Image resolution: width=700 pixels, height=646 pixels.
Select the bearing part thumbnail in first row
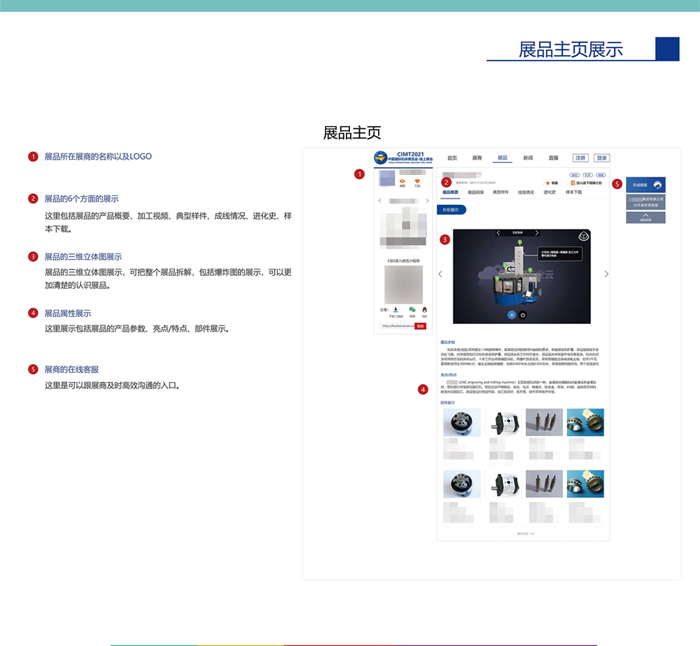[585, 422]
